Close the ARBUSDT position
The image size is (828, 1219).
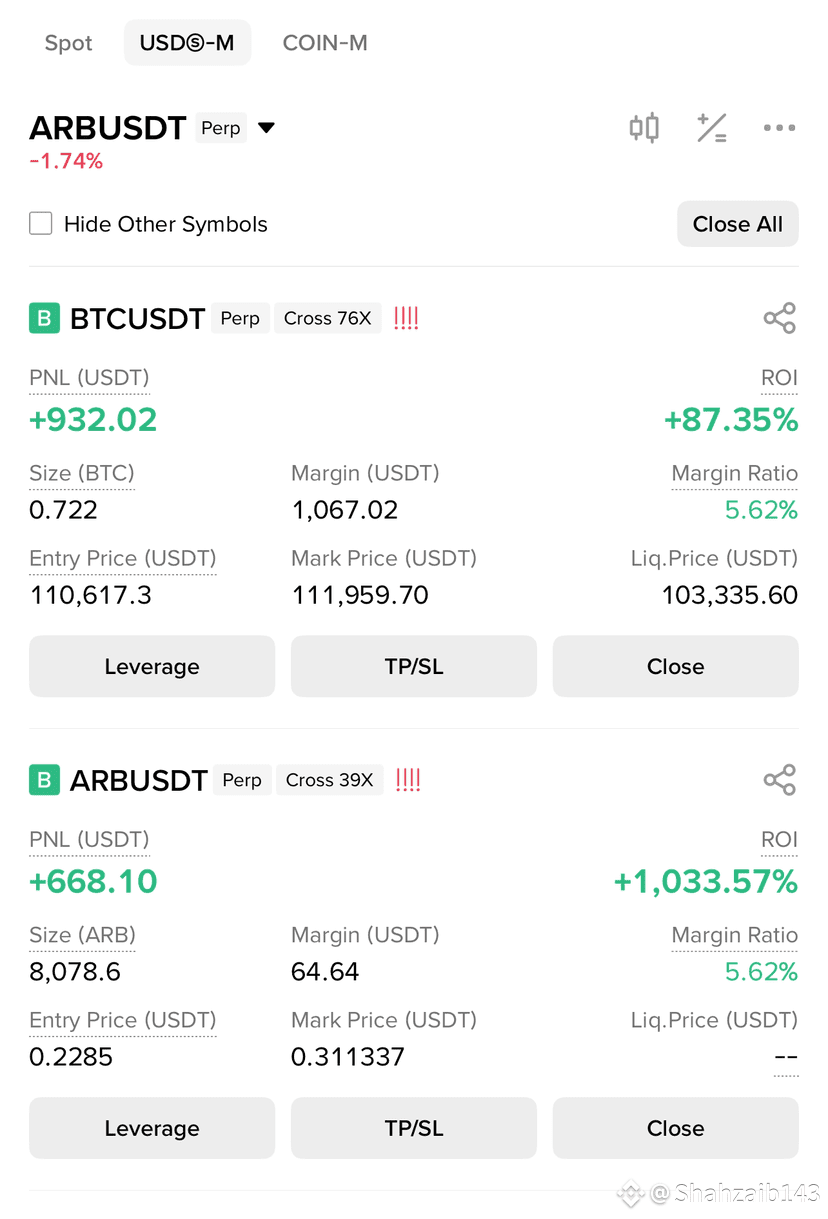pos(676,1128)
